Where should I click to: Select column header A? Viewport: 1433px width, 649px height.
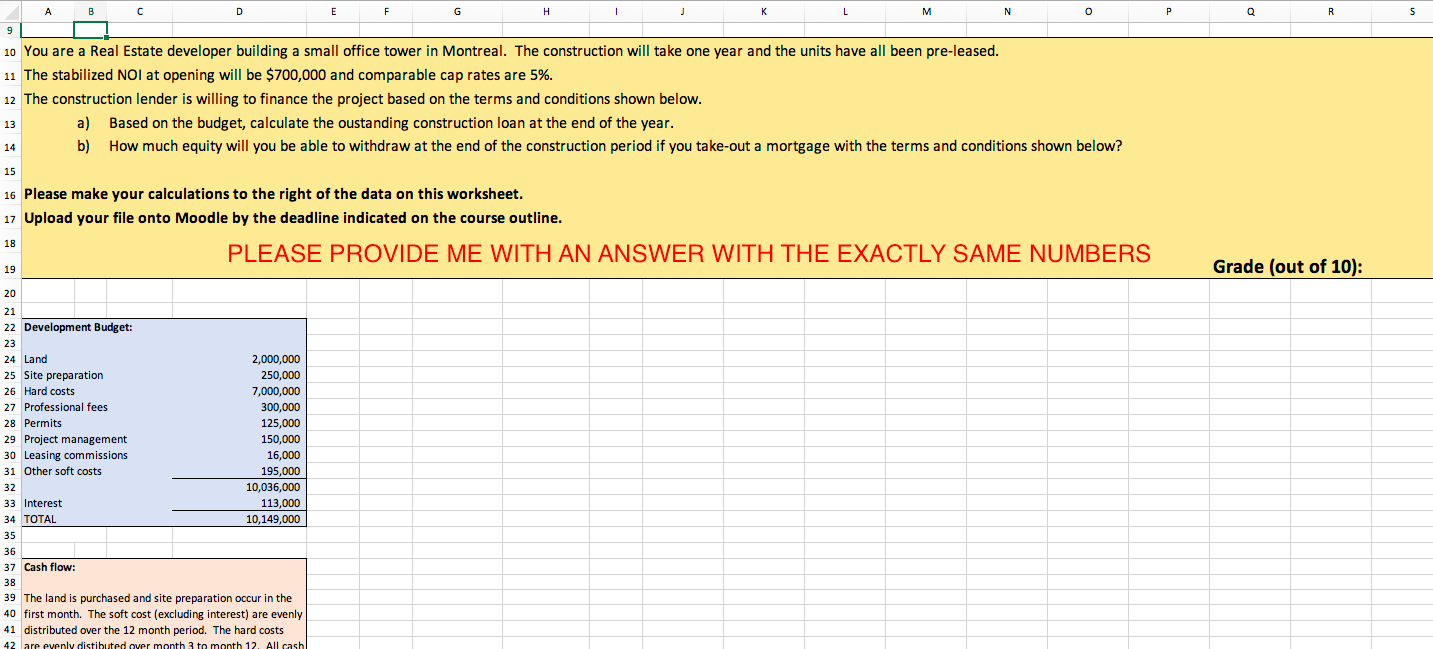tap(48, 12)
